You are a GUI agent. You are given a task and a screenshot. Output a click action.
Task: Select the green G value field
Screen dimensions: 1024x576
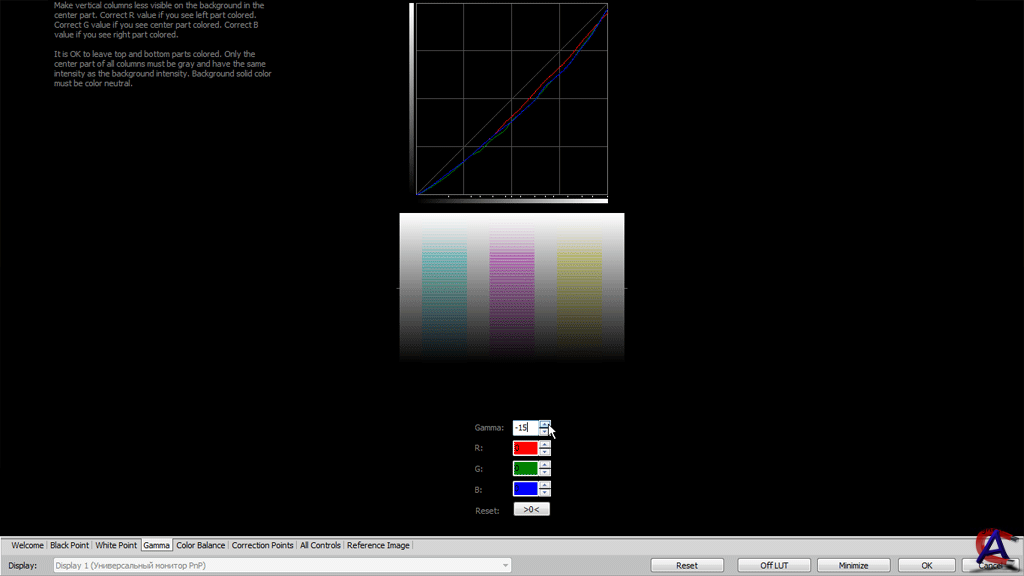(x=525, y=469)
